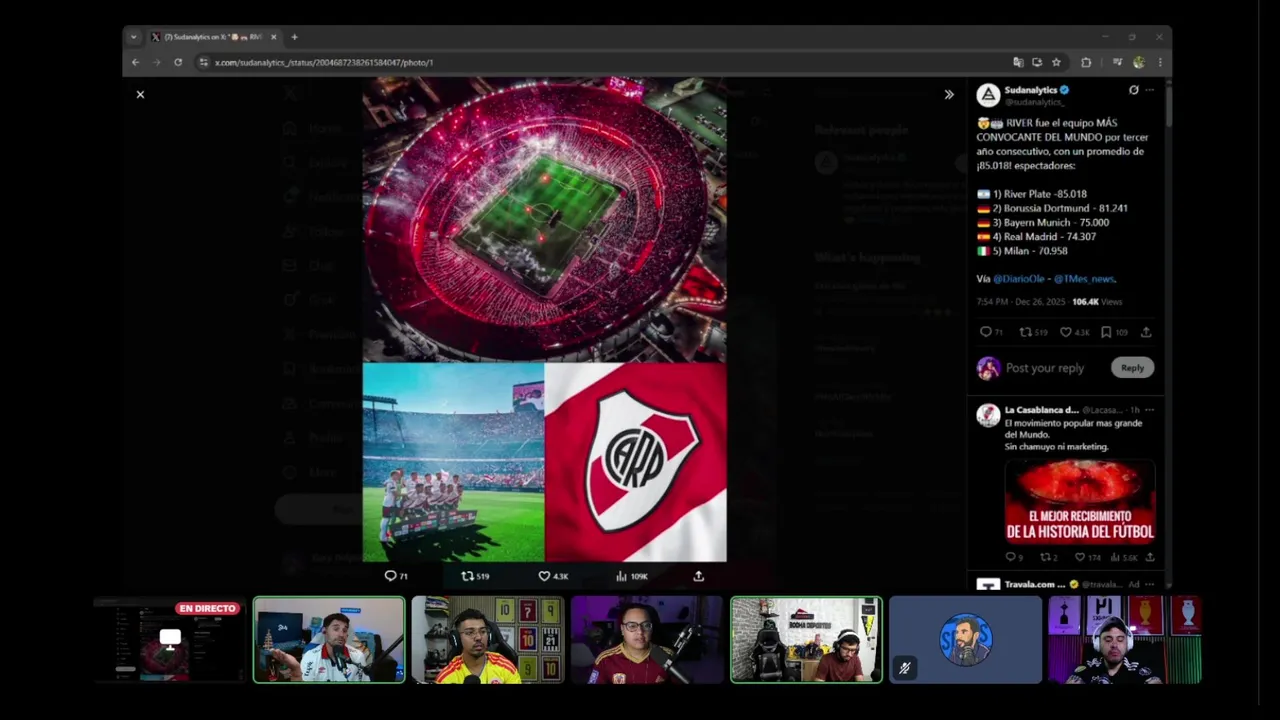Image resolution: width=1280 pixels, height=720 pixels.
Task: Select the webcam of man with trophy shelf
Action: tap(1125, 640)
